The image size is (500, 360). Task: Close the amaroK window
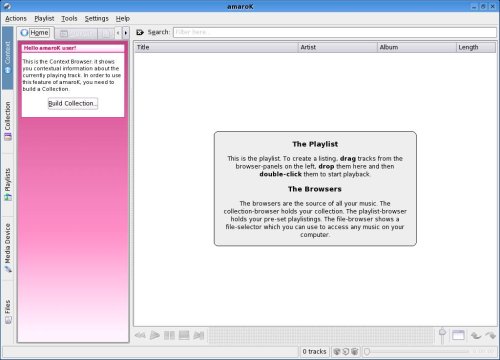click(x=492, y=6)
